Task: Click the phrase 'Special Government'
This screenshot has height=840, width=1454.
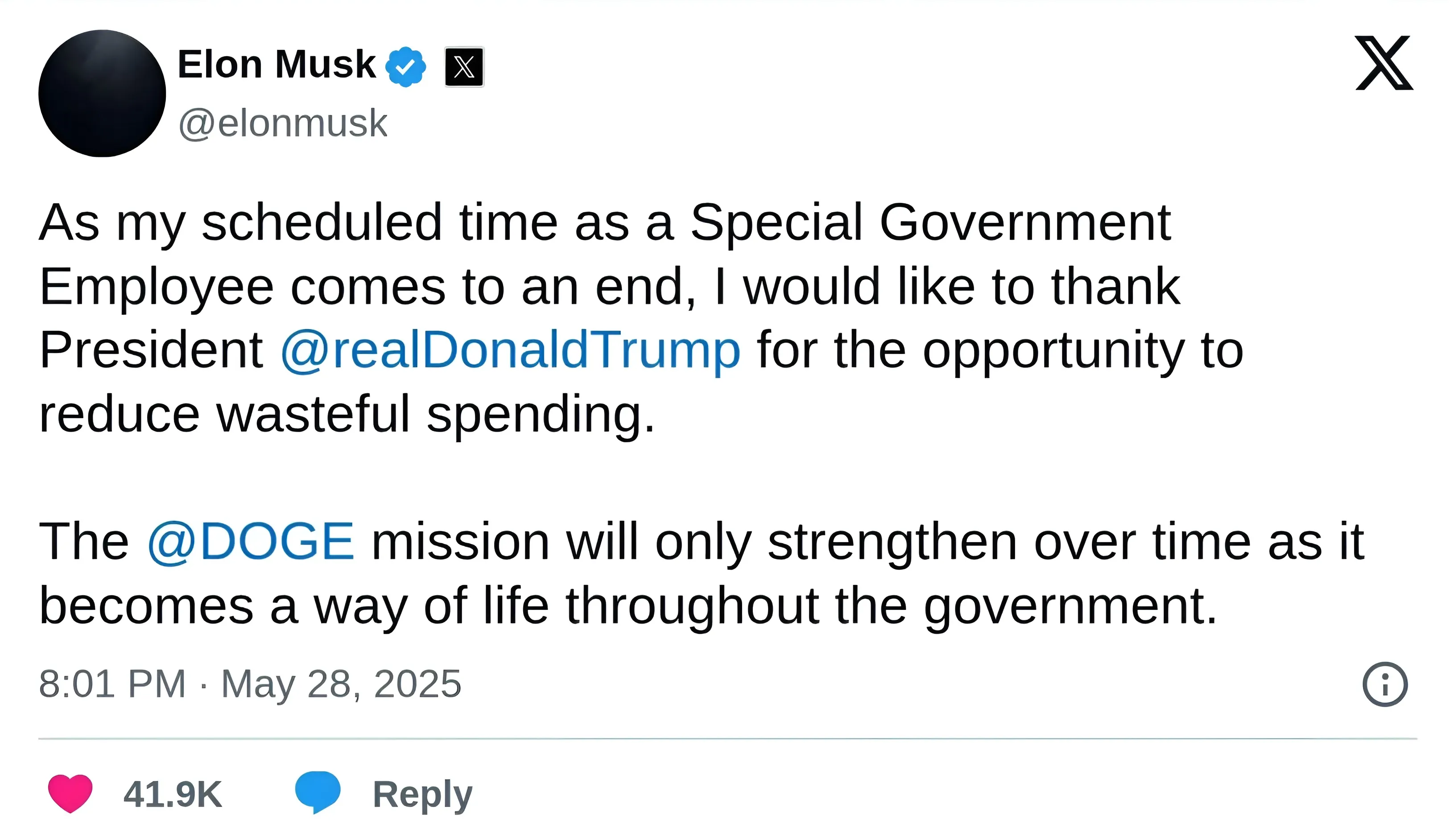Action: click(929, 222)
